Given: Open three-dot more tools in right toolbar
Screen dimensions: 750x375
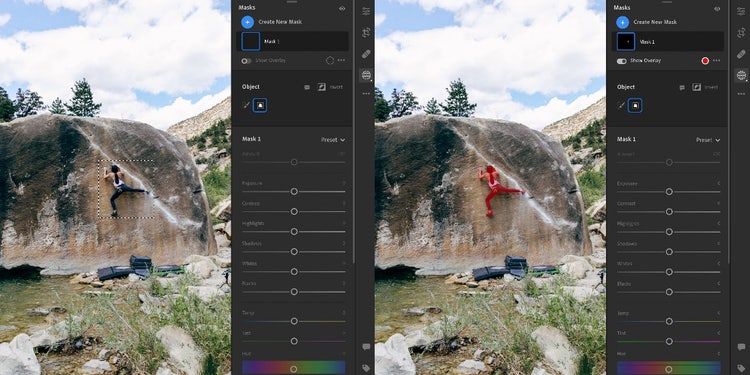Looking at the screenshot, I should click(741, 94).
